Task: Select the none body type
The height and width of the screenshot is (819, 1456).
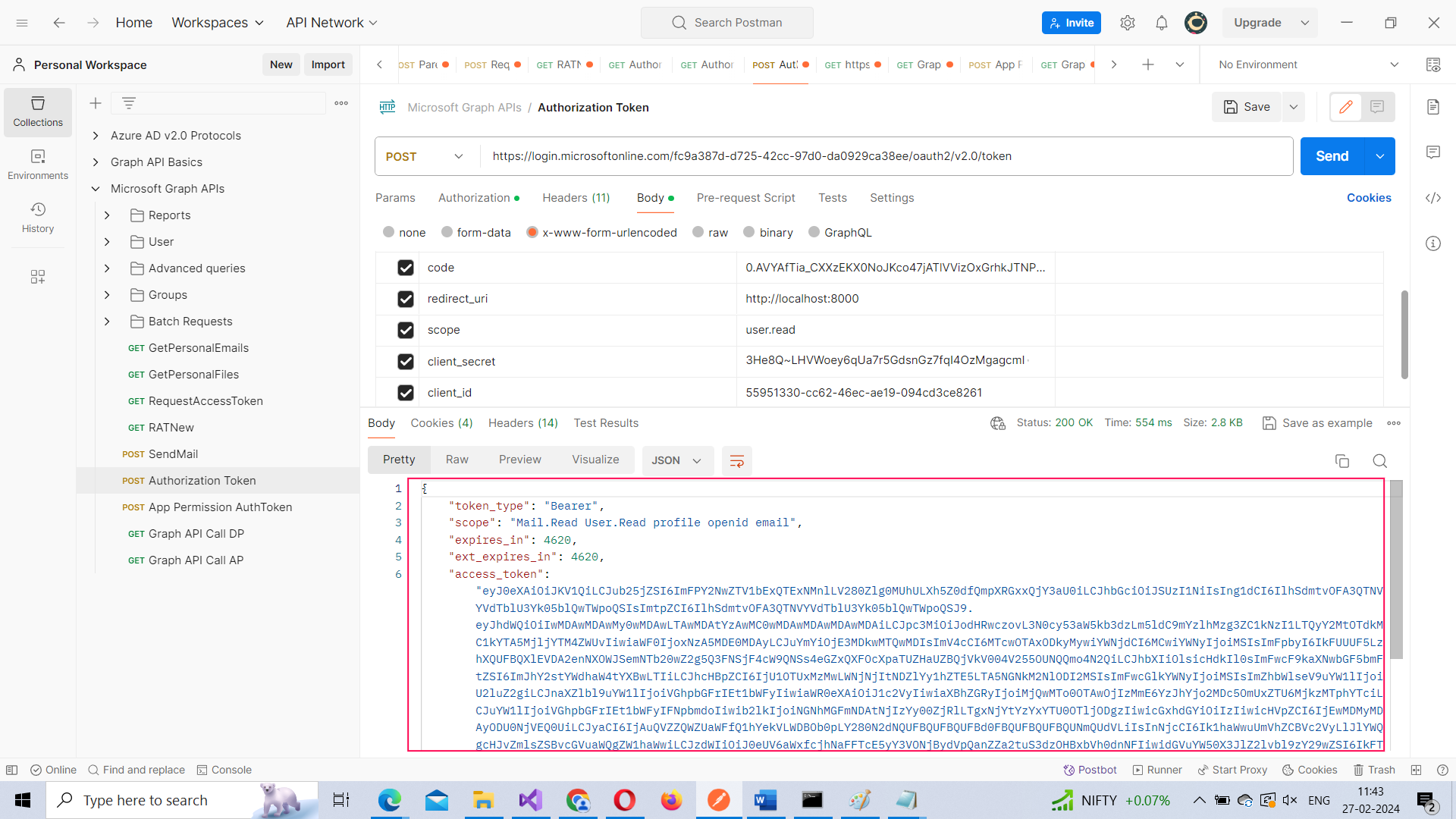Action: [389, 232]
